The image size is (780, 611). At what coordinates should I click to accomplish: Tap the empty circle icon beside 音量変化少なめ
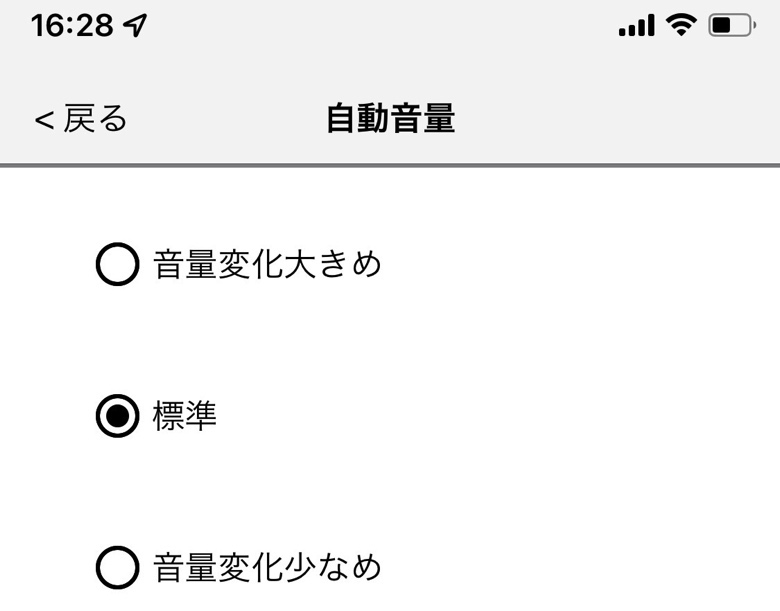point(117,569)
